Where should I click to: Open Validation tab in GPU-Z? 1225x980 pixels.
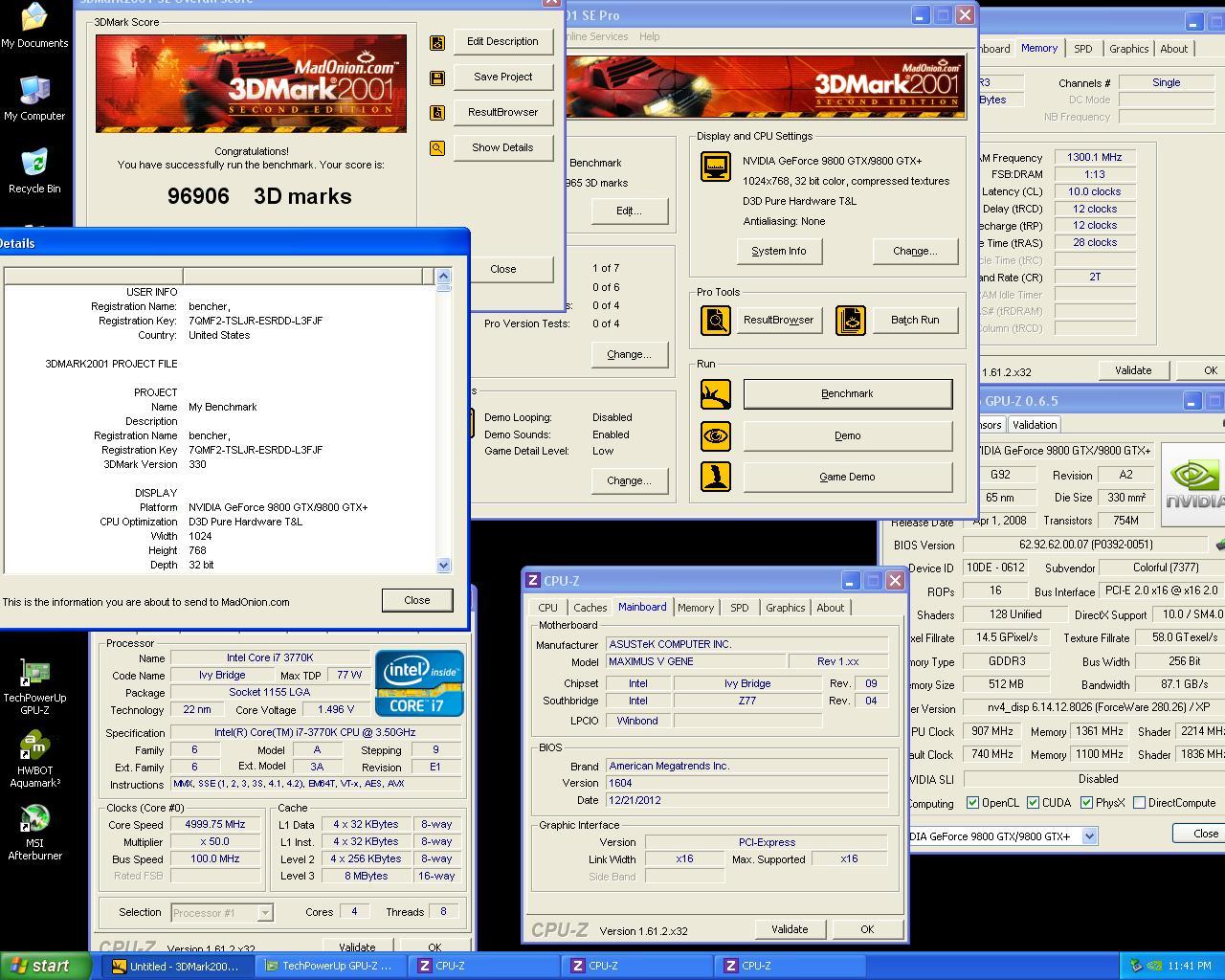click(1035, 425)
